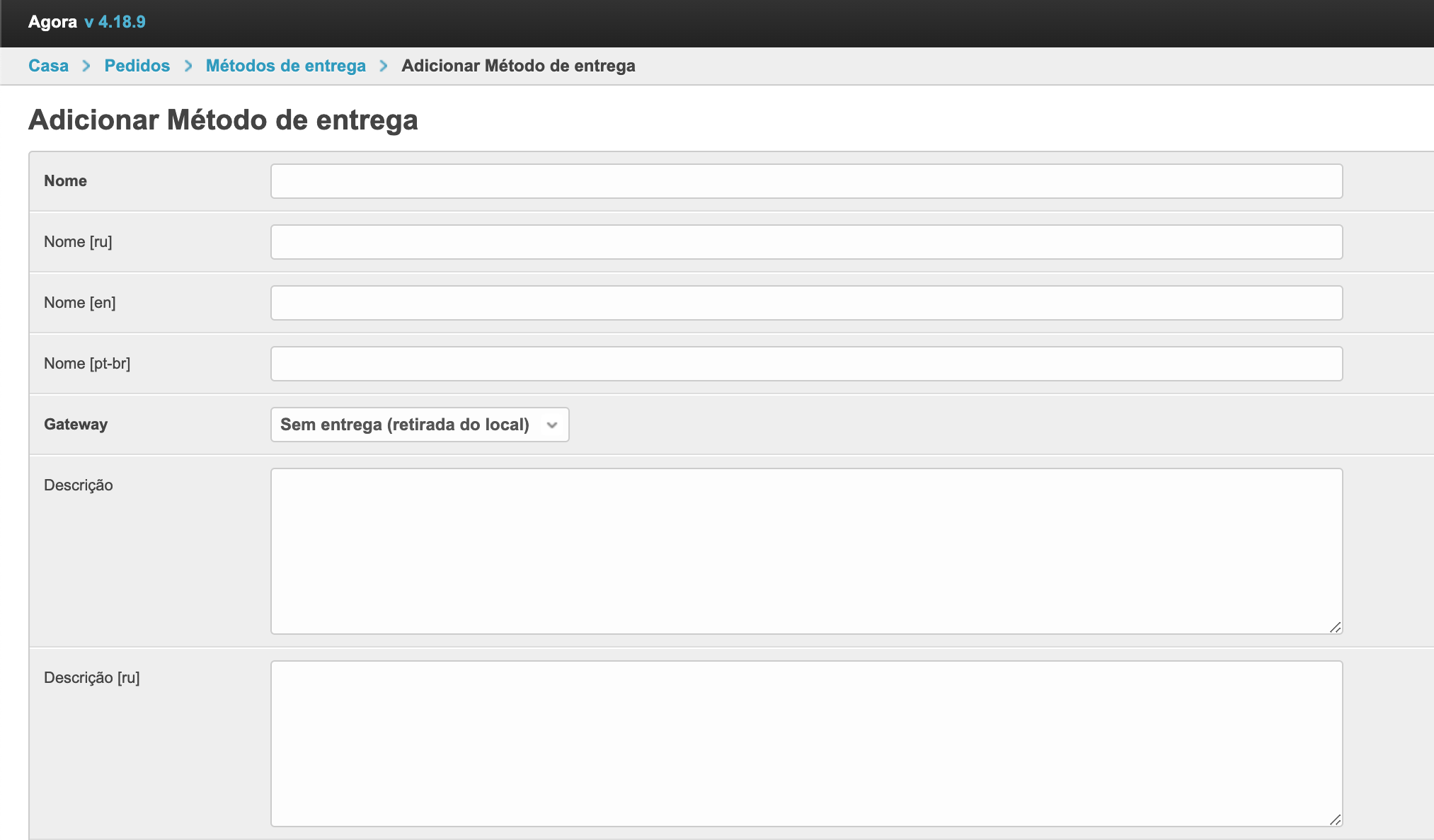The width and height of the screenshot is (1434, 840).
Task: Click the Descrição [ru] resize handle
Action: click(1335, 819)
